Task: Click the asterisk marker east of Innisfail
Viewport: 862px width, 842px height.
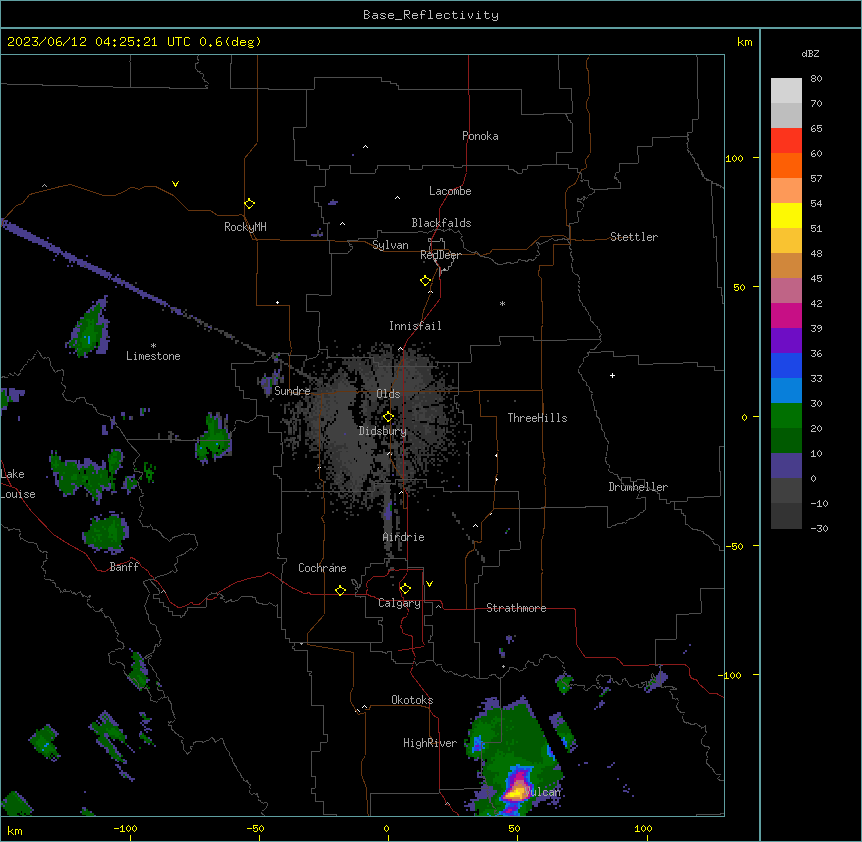Action: (502, 303)
